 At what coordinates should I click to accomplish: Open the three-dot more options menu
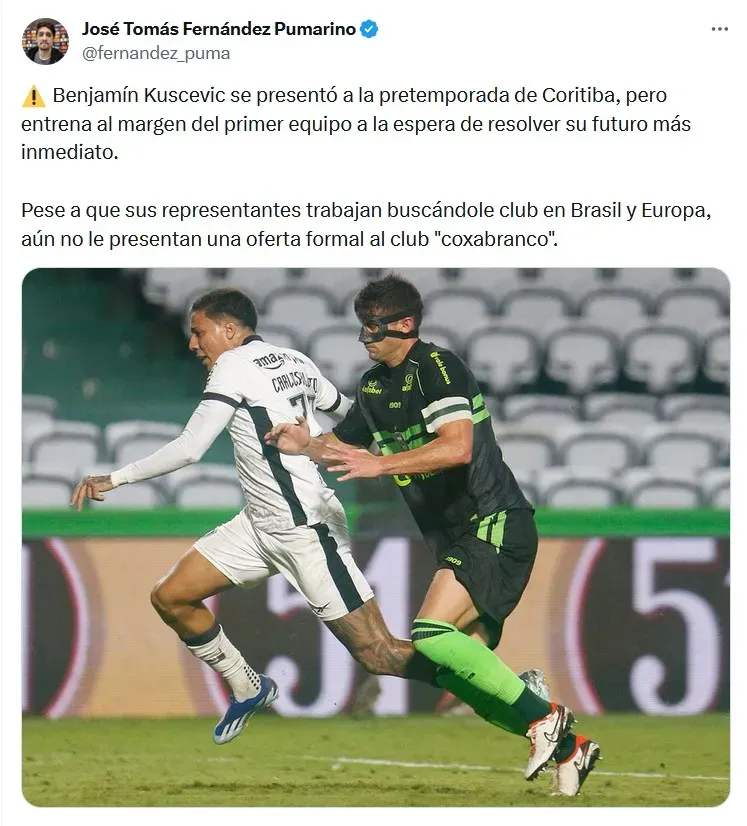pyautogui.click(x=719, y=29)
